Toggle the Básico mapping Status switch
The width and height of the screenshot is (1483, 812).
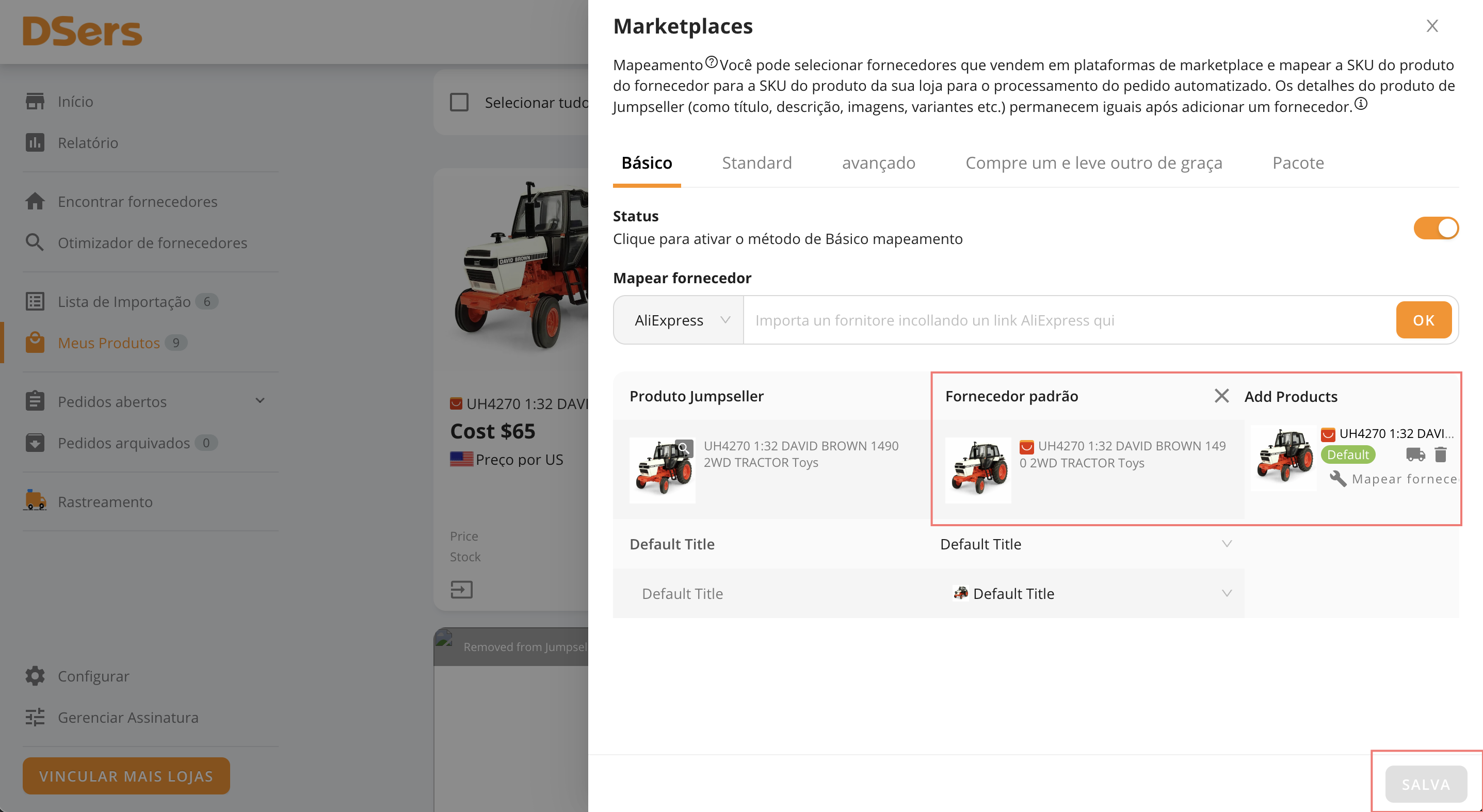1436,228
